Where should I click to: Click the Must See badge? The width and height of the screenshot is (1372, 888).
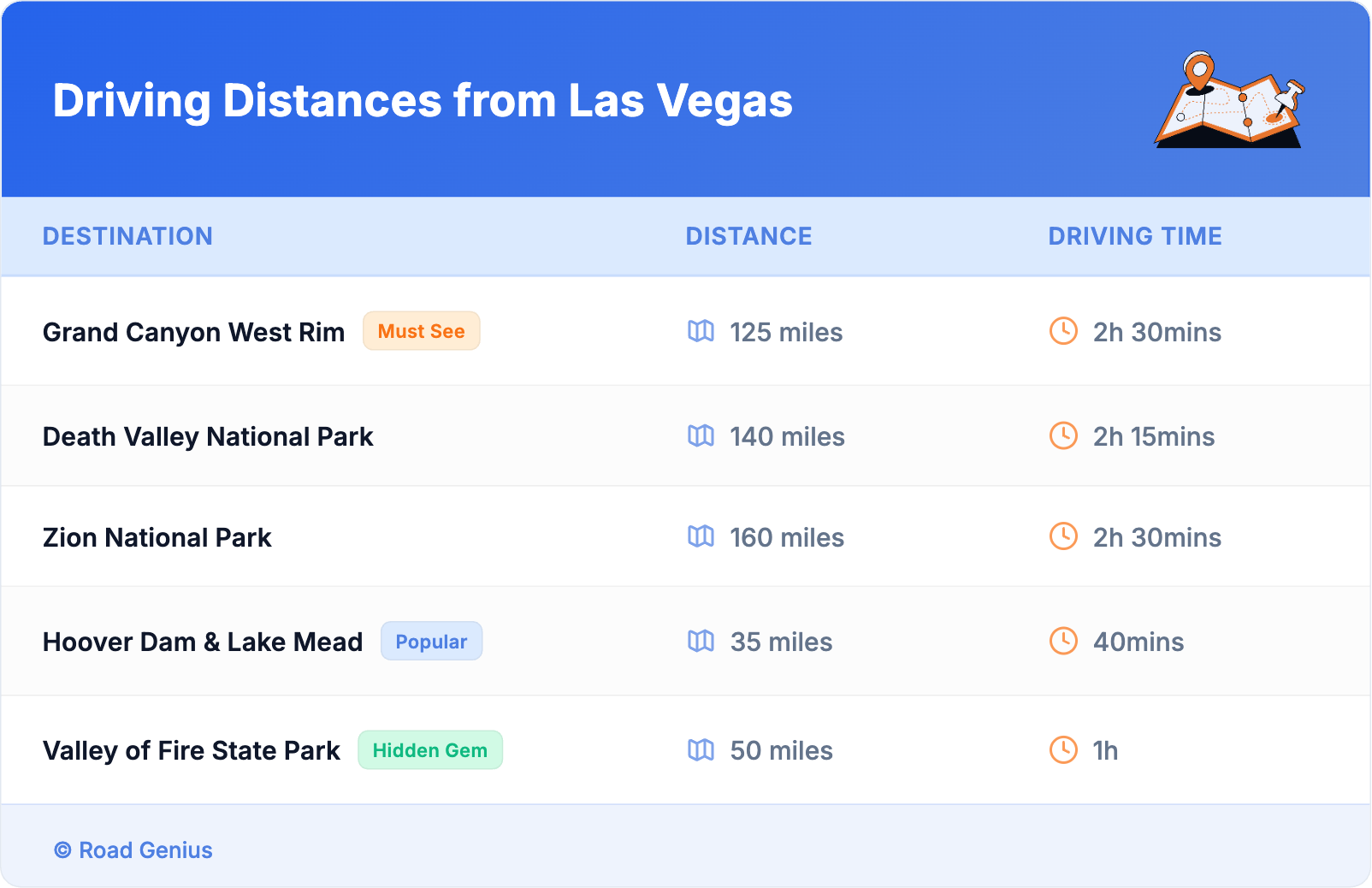click(x=422, y=331)
